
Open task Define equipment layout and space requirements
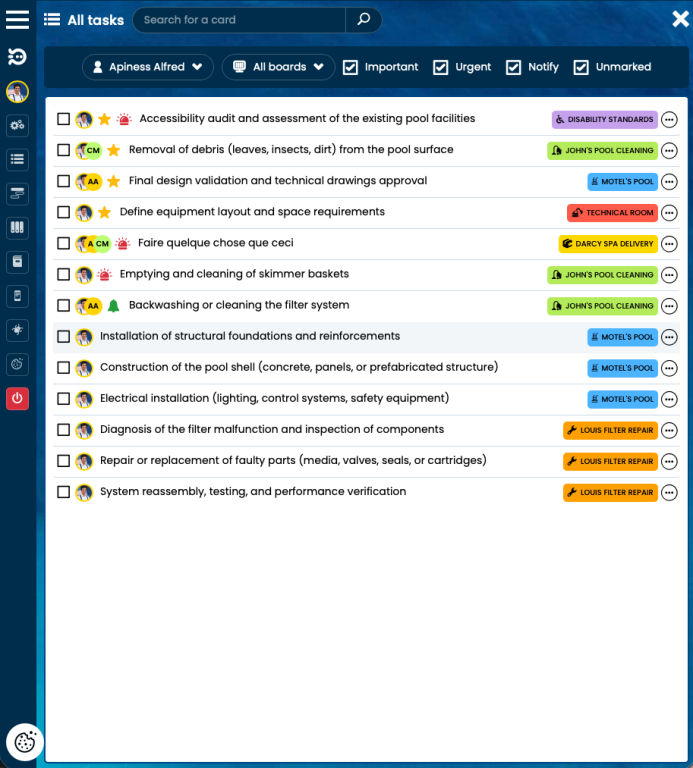pyautogui.click(x=252, y=212)
